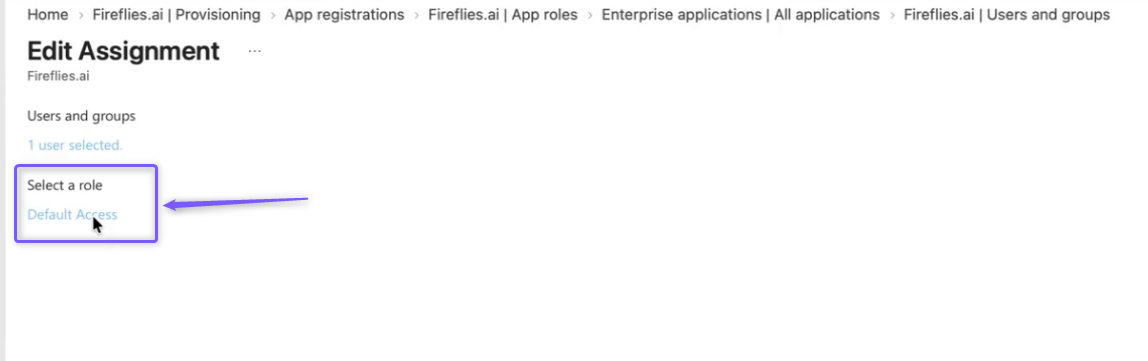Click the Users and groups section label
This screenshot has height=361, width=1148.
(x=81, y=116)
